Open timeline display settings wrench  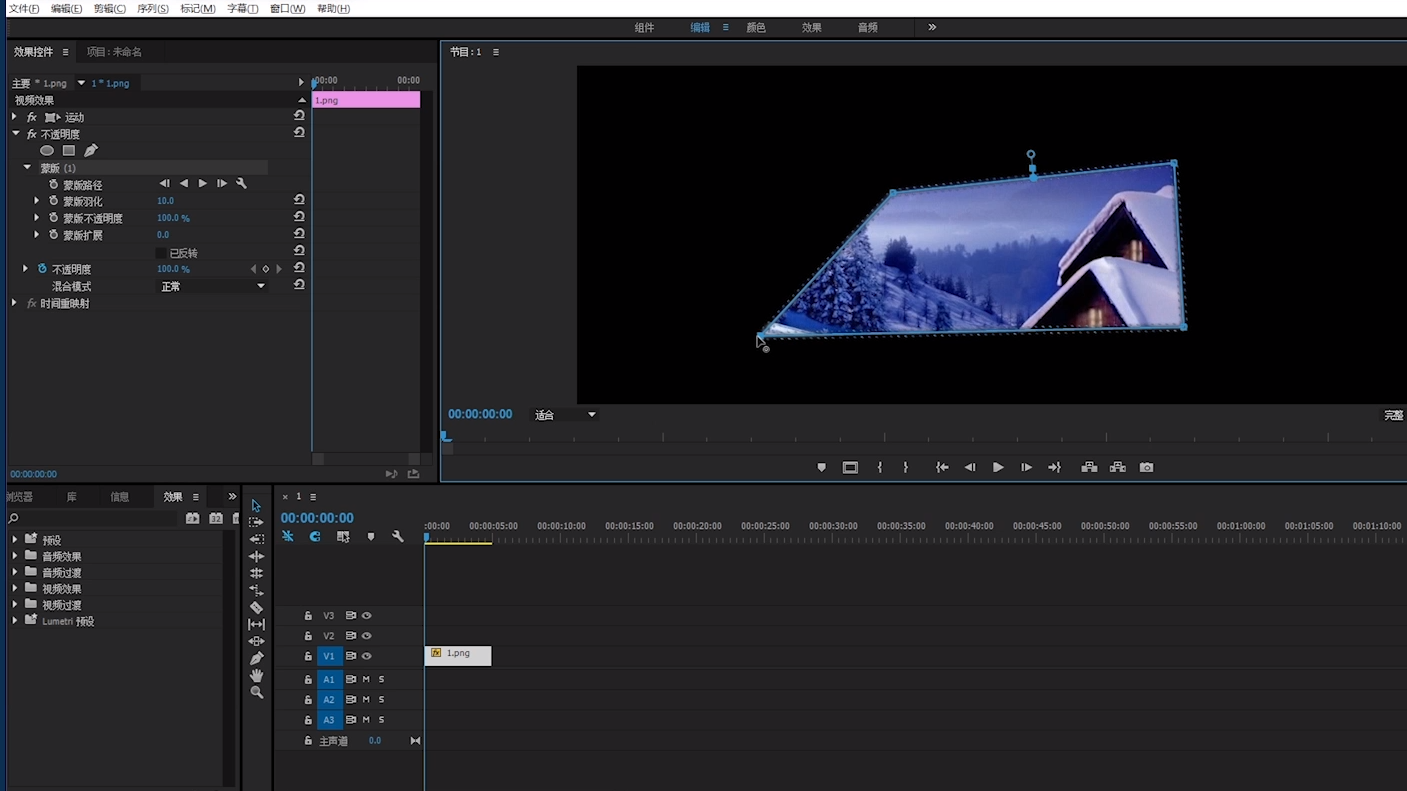[x=398, y=537]
